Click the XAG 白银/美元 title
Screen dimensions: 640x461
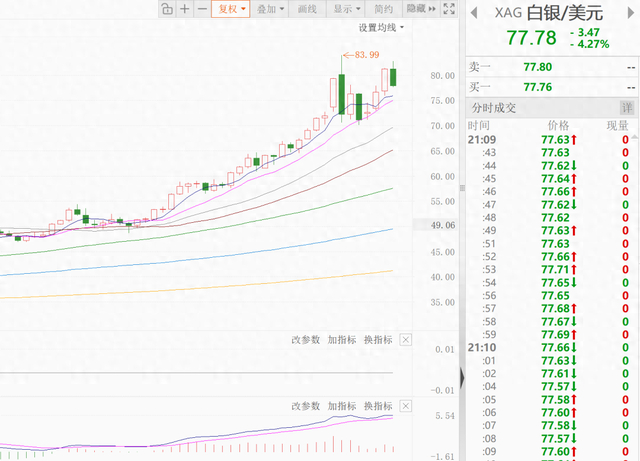(549, 13)
